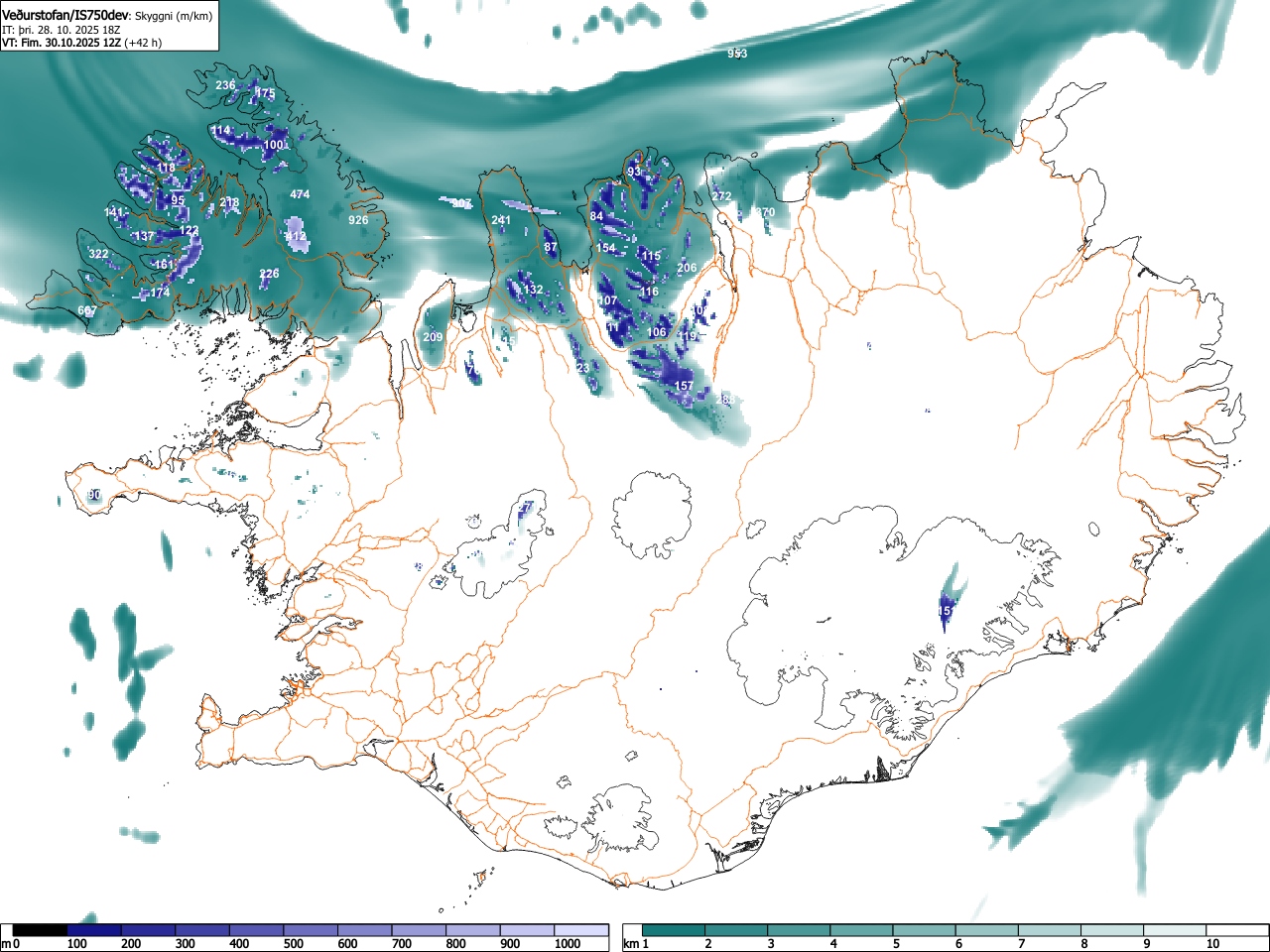The width and height of the screenshot is (1270, 952).
Task: Click the visibility value 218 on the map
Action: pyautogui.click(x=229, y=203)
